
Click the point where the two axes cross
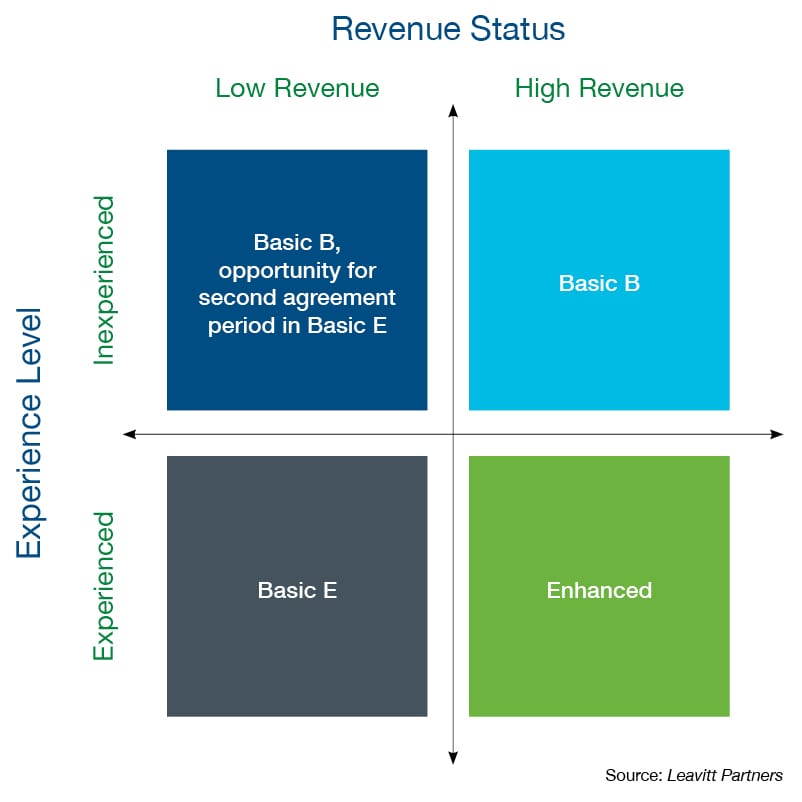tap(453, 433)
